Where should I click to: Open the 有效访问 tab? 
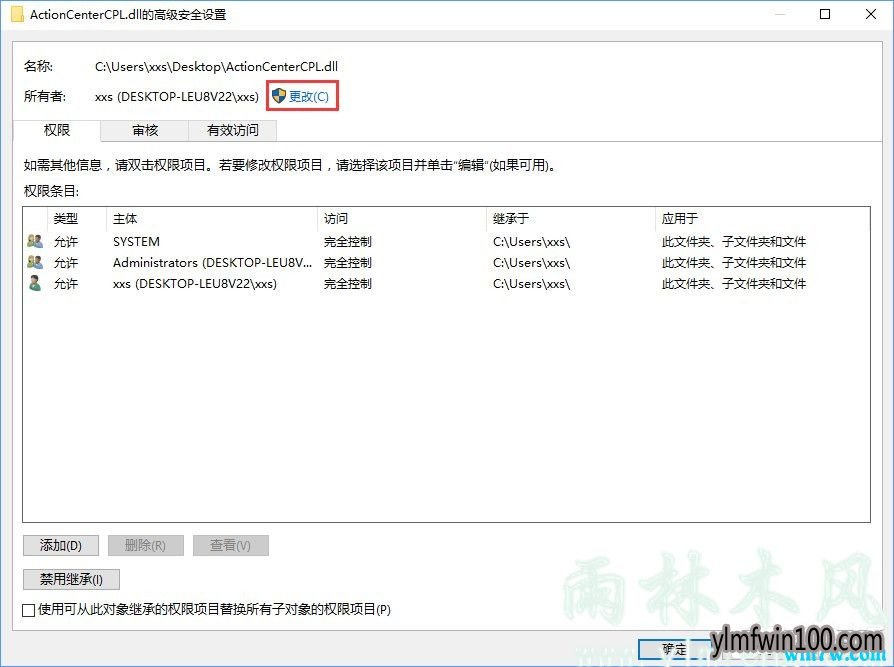click(x=233, y=131)
